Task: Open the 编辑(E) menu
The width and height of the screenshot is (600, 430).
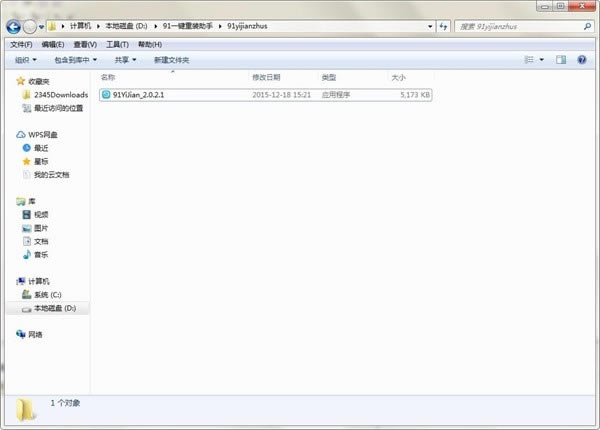Action: [x=53, y=44]
